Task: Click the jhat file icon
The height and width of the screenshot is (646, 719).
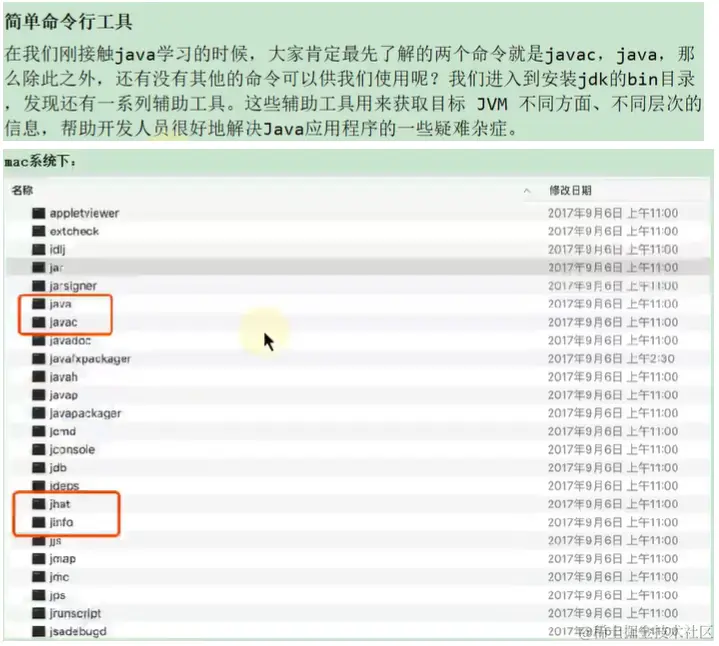Action: pos(39,504)
